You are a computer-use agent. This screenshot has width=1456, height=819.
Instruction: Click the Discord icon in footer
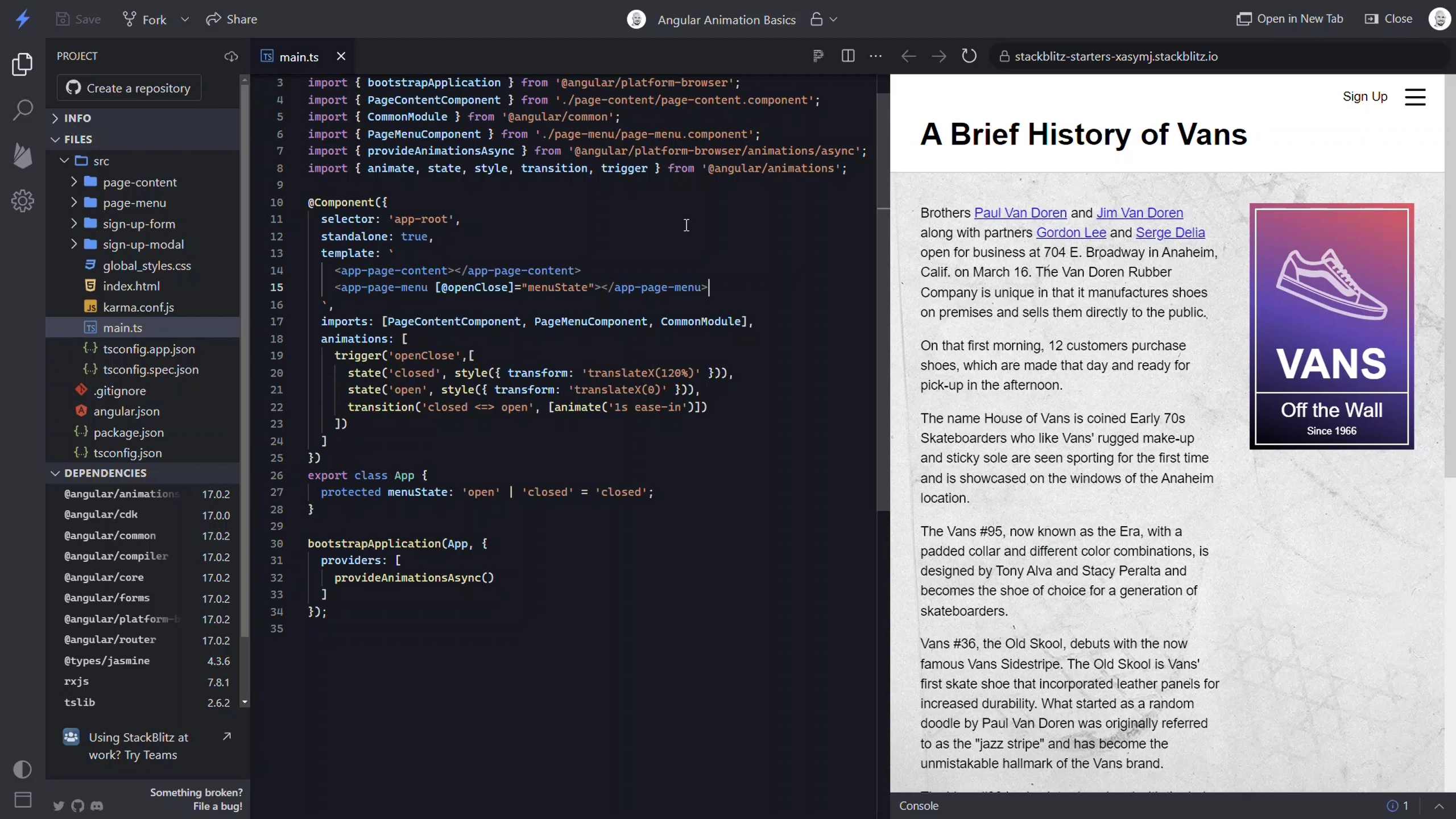point(97,805)
